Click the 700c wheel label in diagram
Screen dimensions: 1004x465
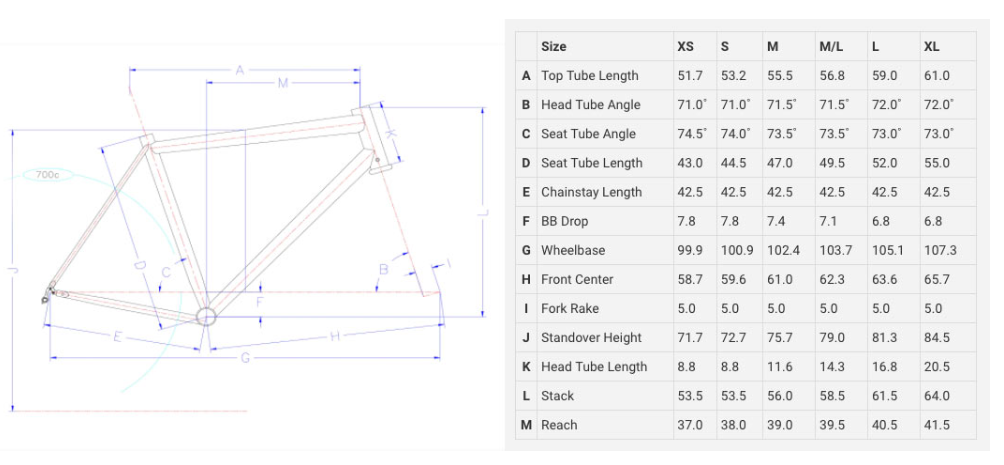pos(47,175)
